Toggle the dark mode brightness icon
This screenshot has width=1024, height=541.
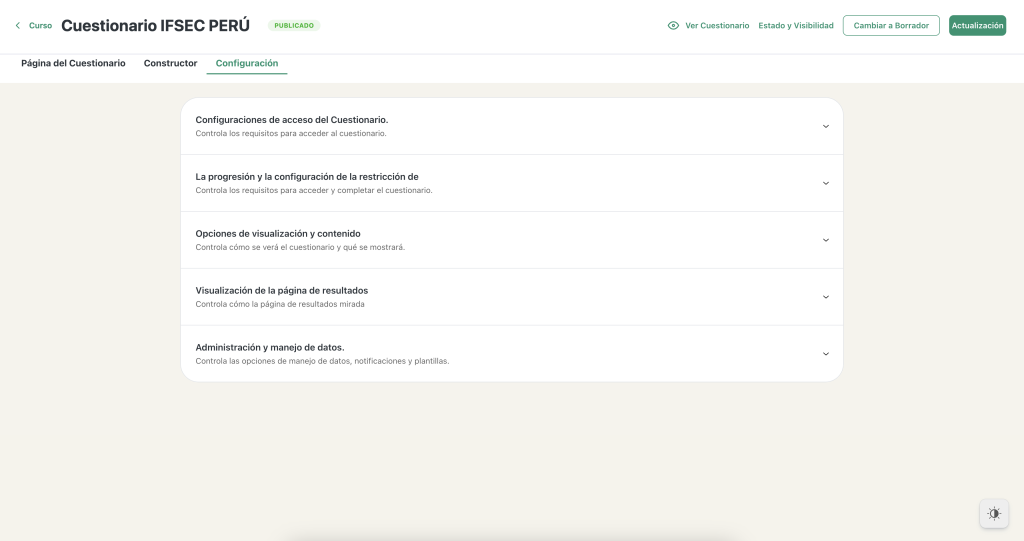point(994,514)
